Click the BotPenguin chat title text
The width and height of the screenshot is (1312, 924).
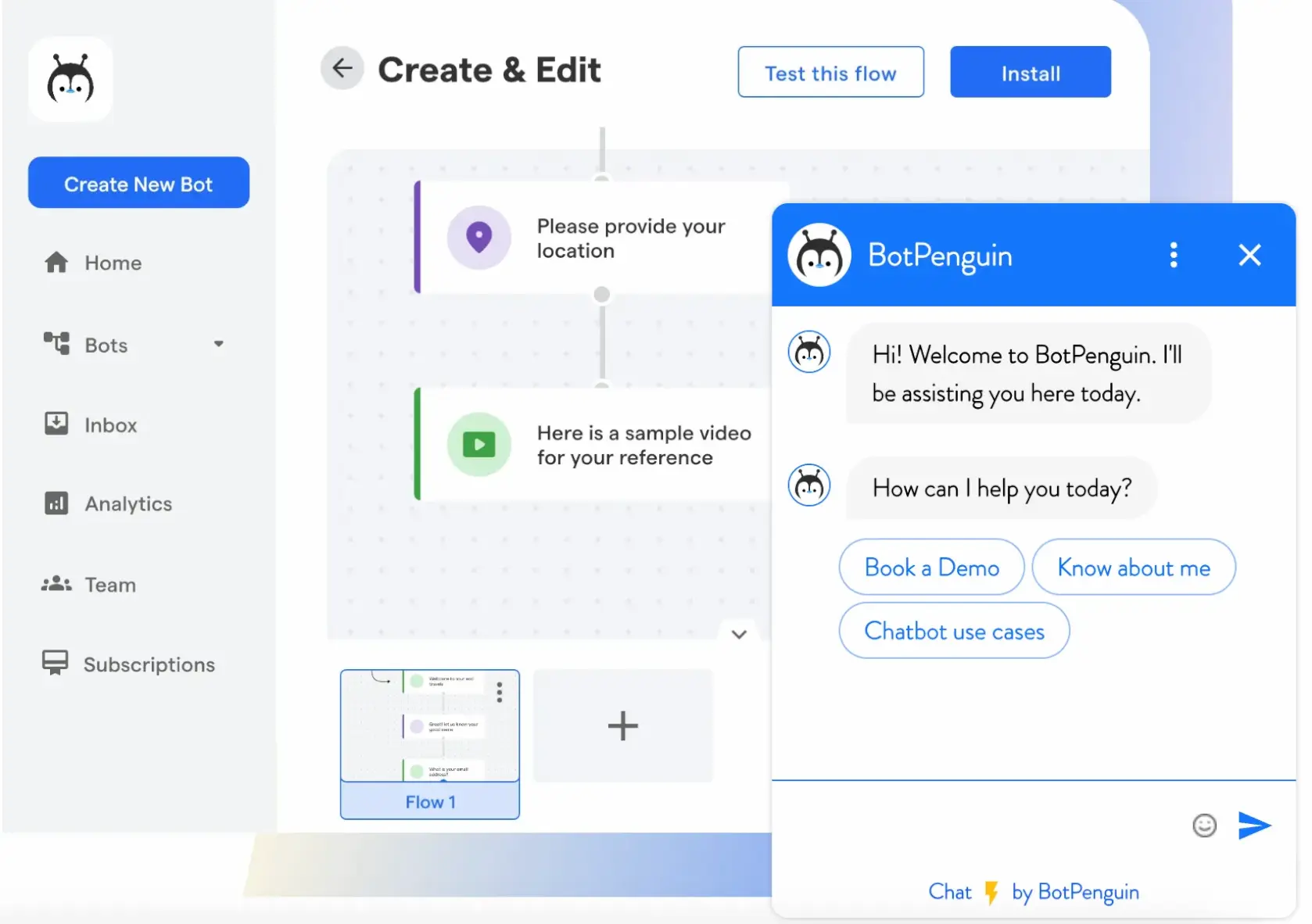tap(940, 256)
